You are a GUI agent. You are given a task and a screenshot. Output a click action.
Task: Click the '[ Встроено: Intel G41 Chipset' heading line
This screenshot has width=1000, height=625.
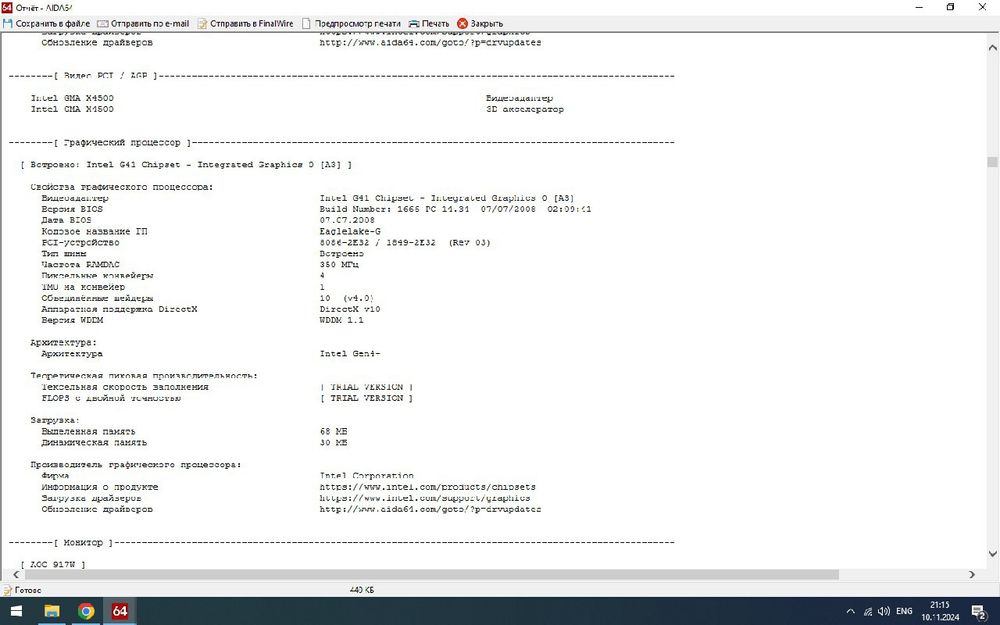[186, 165]
